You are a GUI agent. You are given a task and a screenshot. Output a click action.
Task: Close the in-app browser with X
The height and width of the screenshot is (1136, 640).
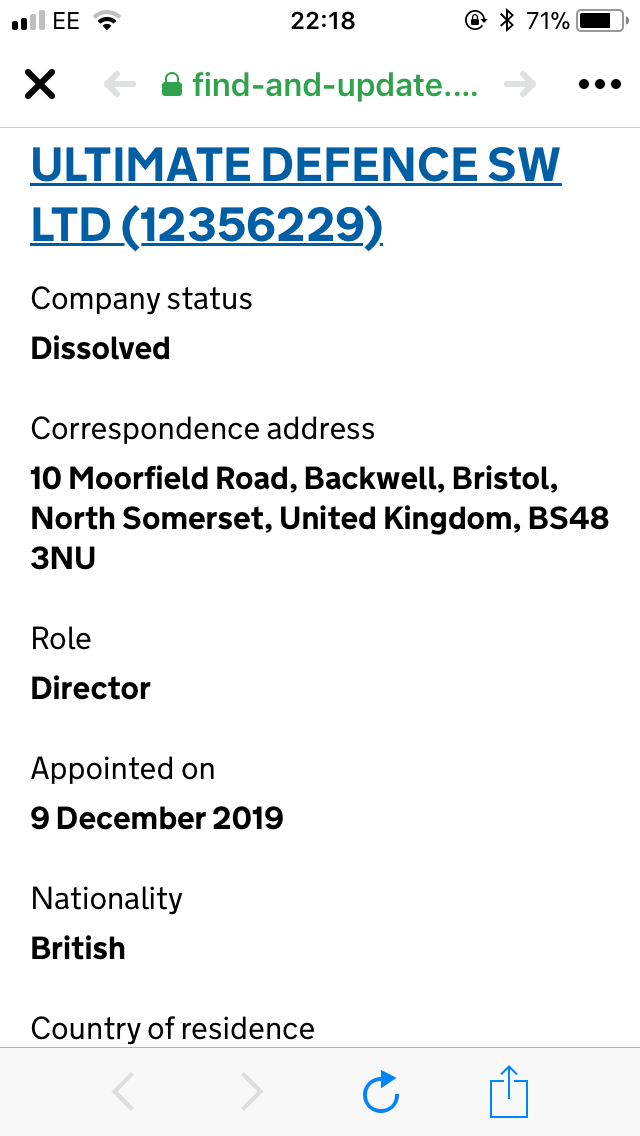click(40, 85)
